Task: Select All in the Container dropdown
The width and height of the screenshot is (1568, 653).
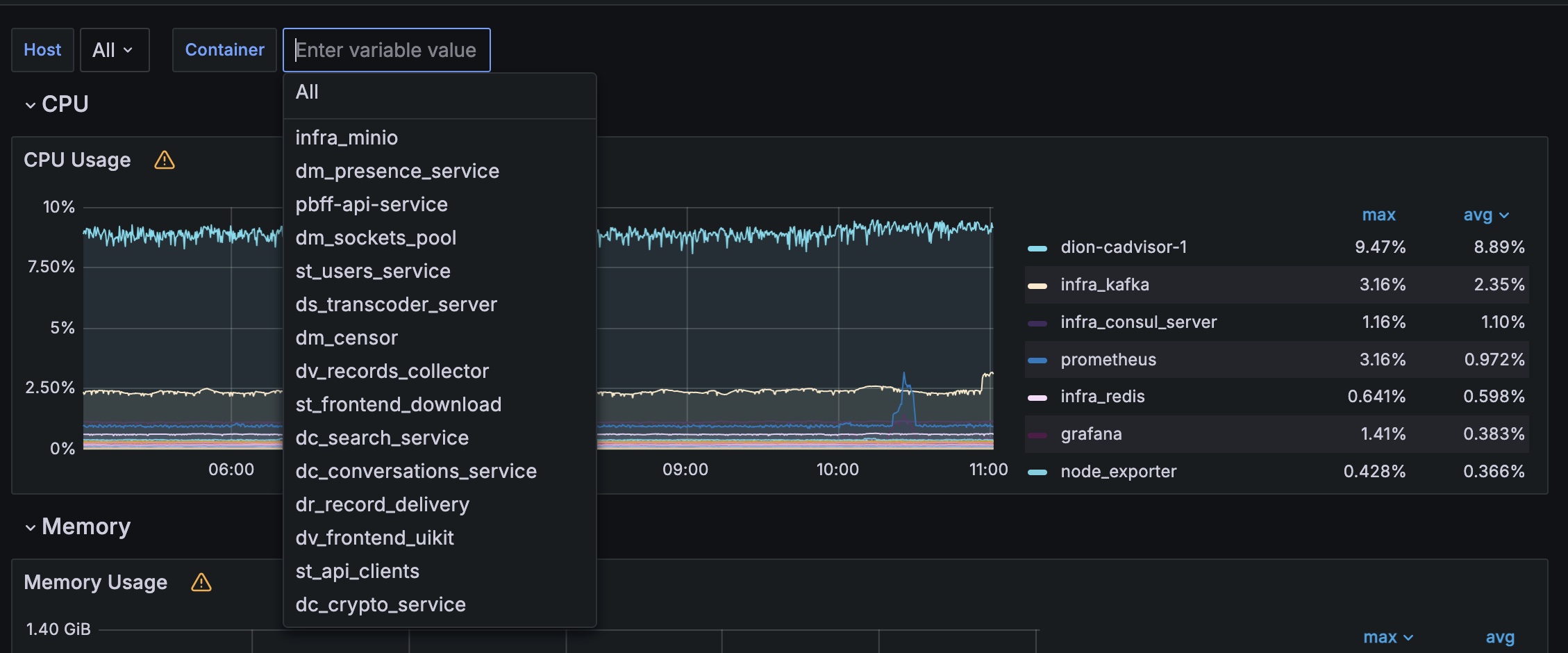Action: 440,92
